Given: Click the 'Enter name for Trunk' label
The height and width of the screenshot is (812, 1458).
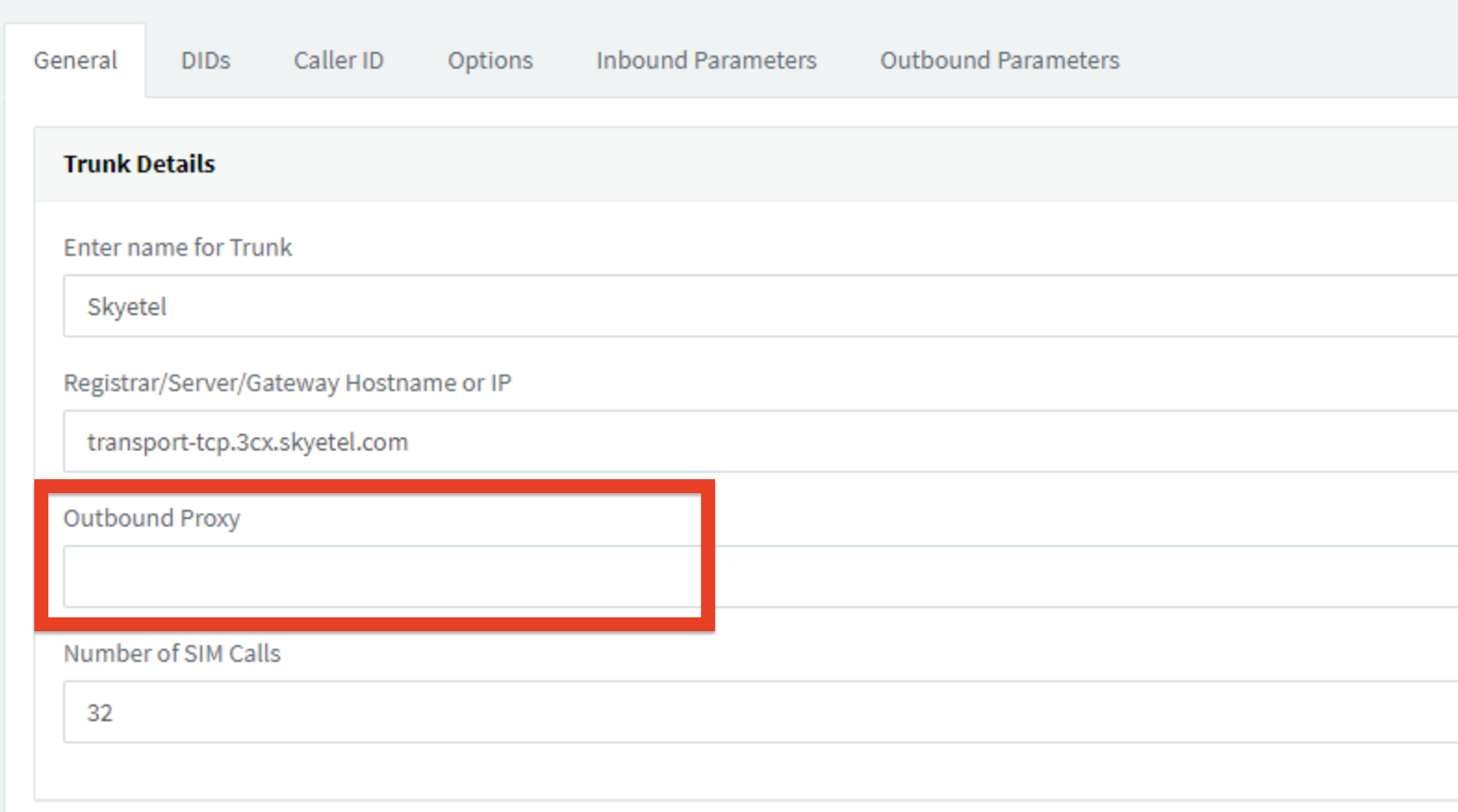Looking at the screenshot, I should coord(178,247).
